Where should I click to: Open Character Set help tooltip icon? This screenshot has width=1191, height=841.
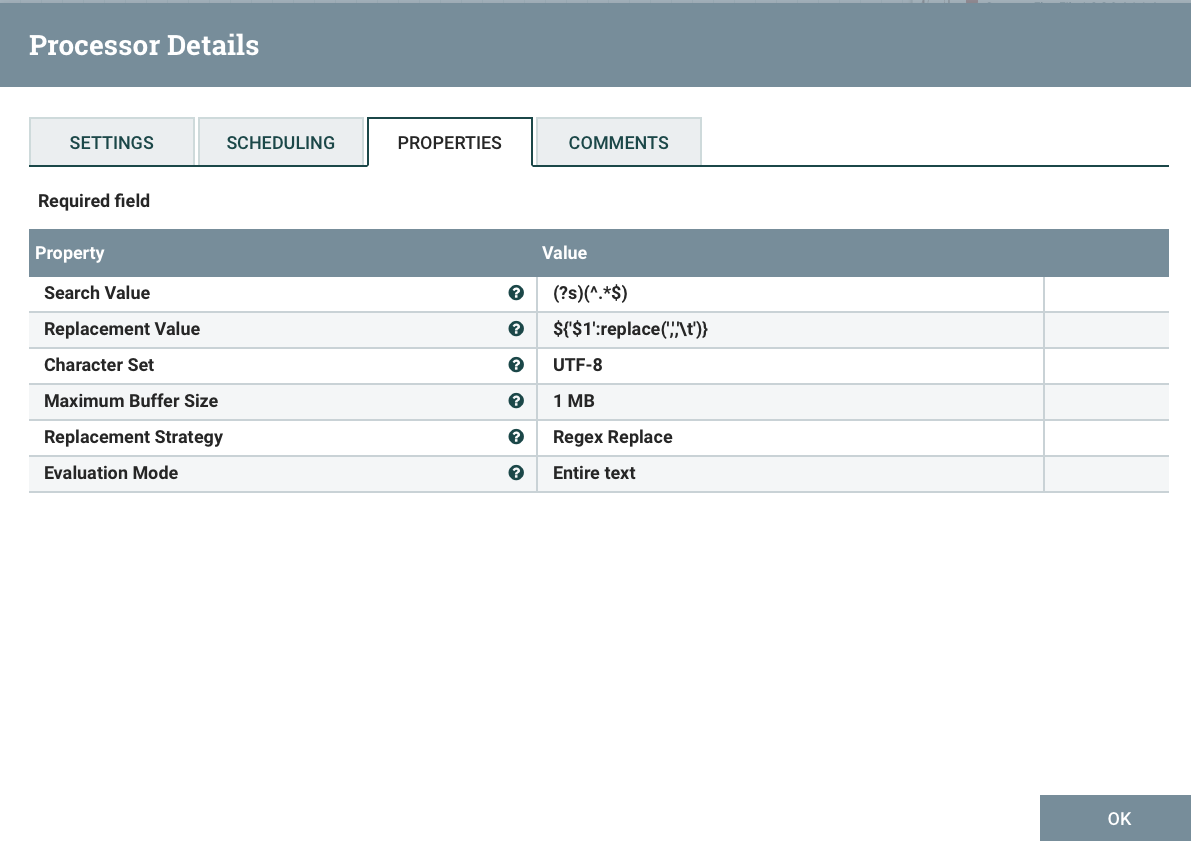pyautogui.click(x=516, y=365)
